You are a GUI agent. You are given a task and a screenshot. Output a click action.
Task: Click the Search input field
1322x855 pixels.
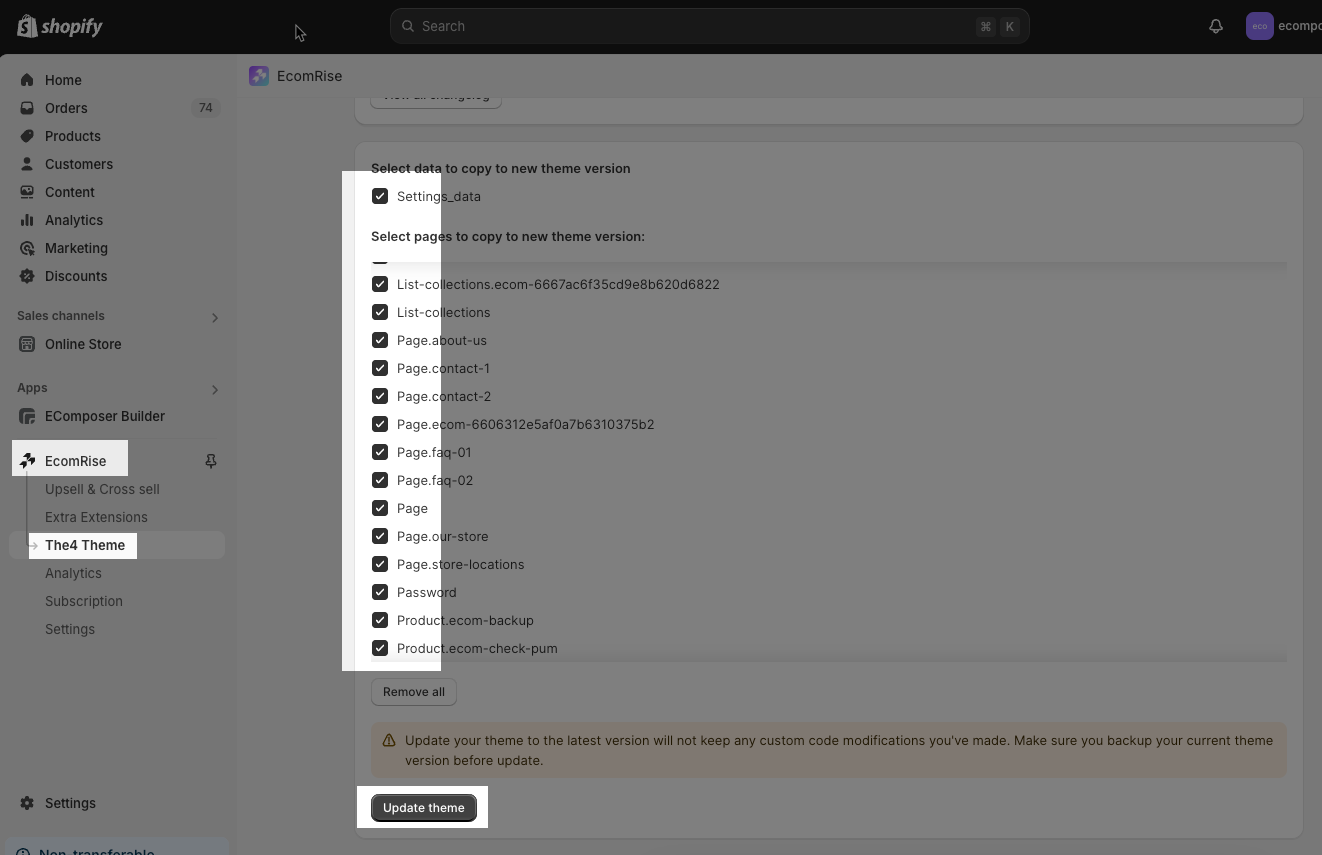(x=710, y=26)
